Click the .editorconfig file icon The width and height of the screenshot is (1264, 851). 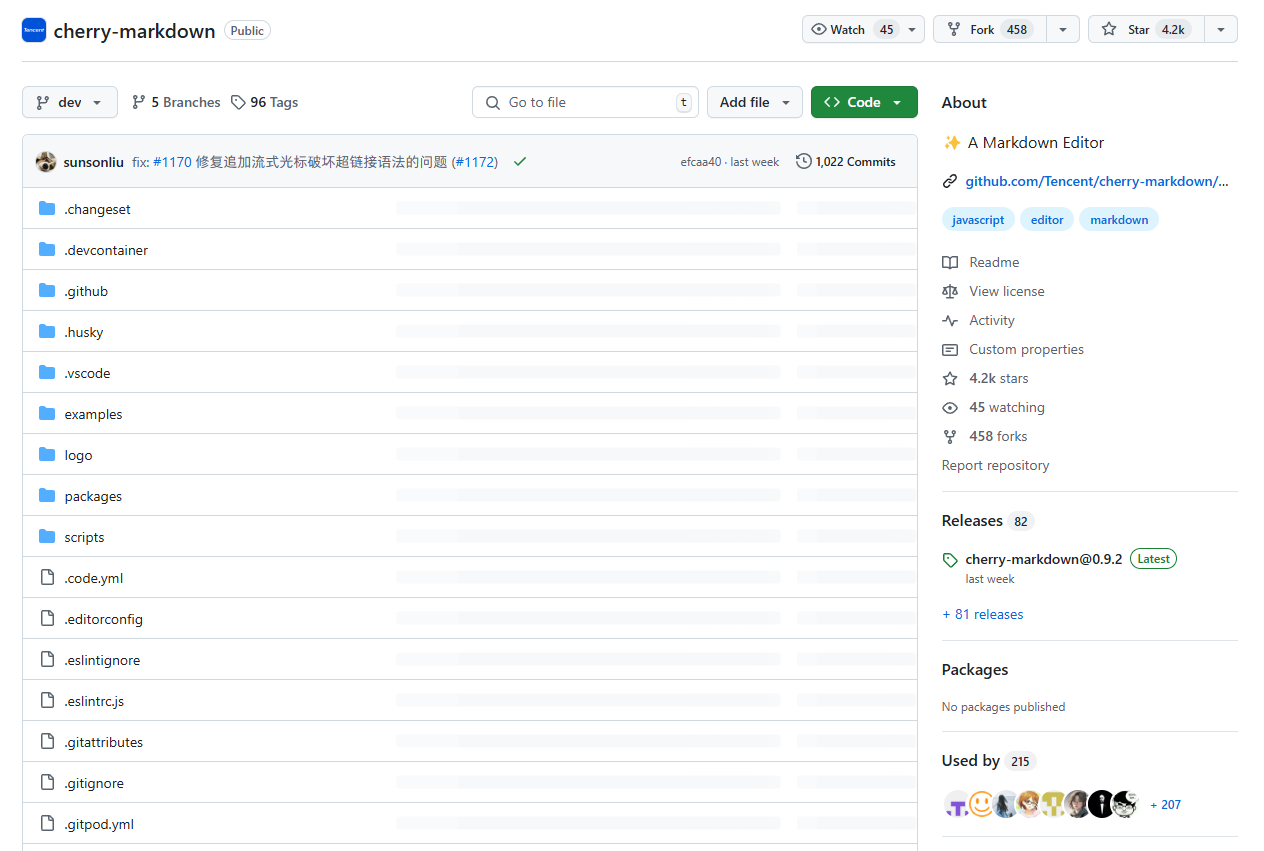[47, 619]
